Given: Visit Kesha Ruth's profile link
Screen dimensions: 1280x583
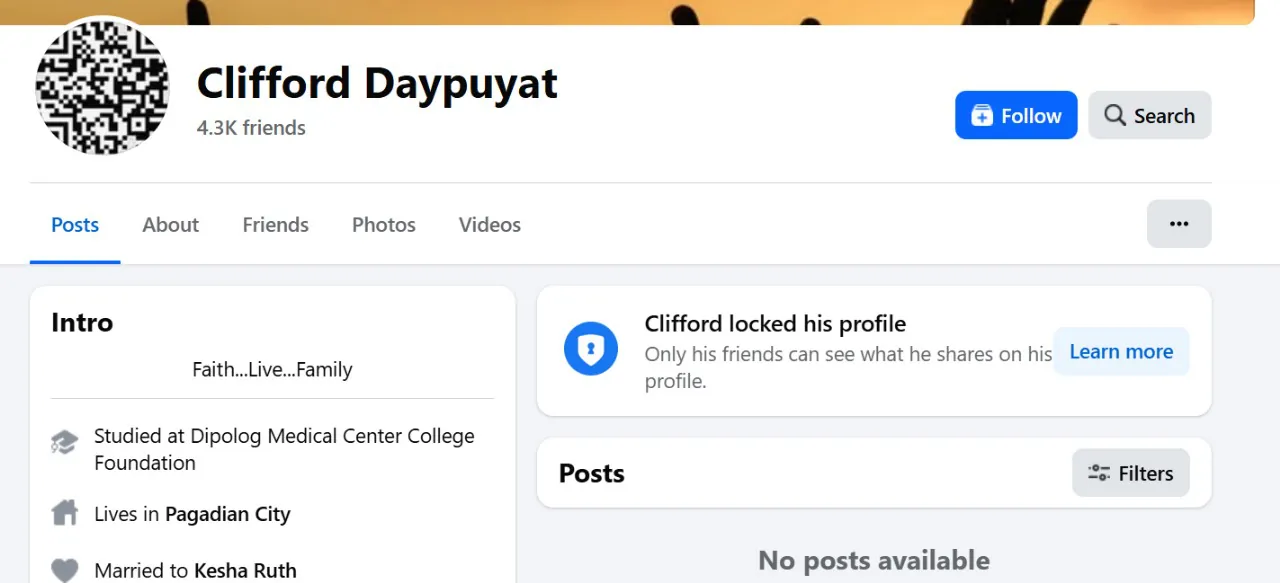Looking at the screenshot, I should click(x=245, y=571).
